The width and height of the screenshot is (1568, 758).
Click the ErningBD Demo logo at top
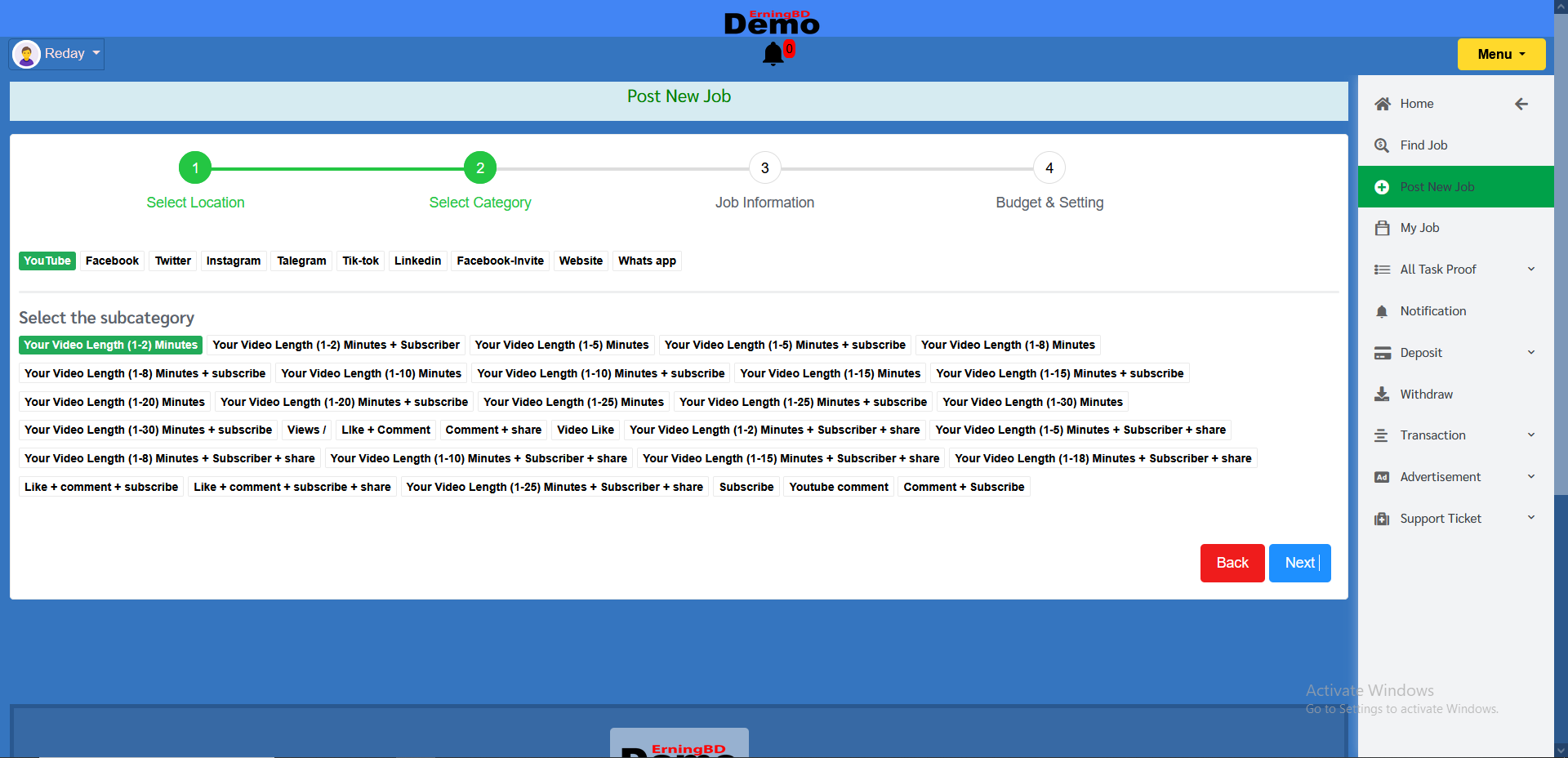[771, 23]
